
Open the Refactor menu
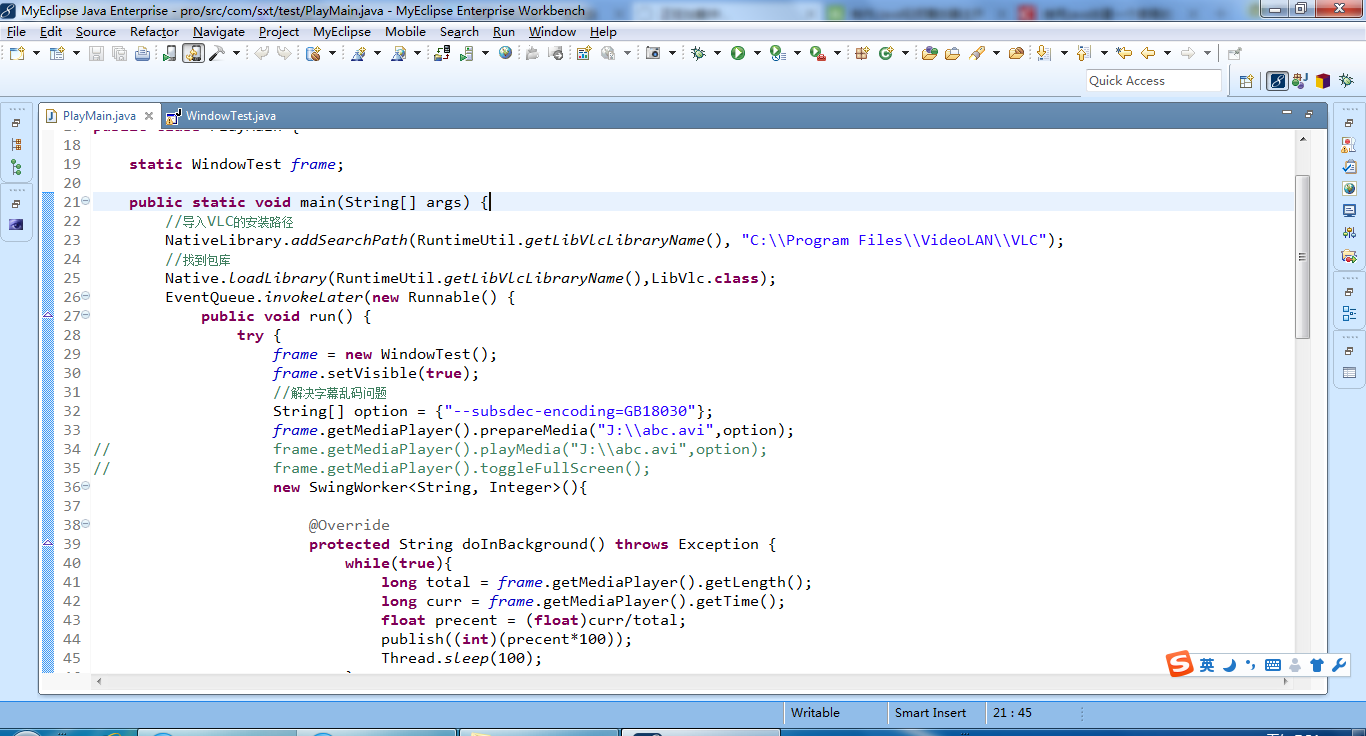pos(154,31)
